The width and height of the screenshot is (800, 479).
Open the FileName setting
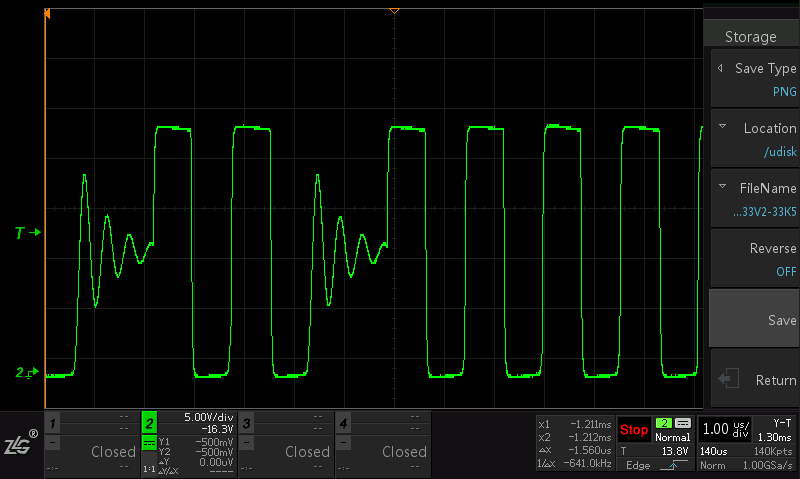[755, 199]
